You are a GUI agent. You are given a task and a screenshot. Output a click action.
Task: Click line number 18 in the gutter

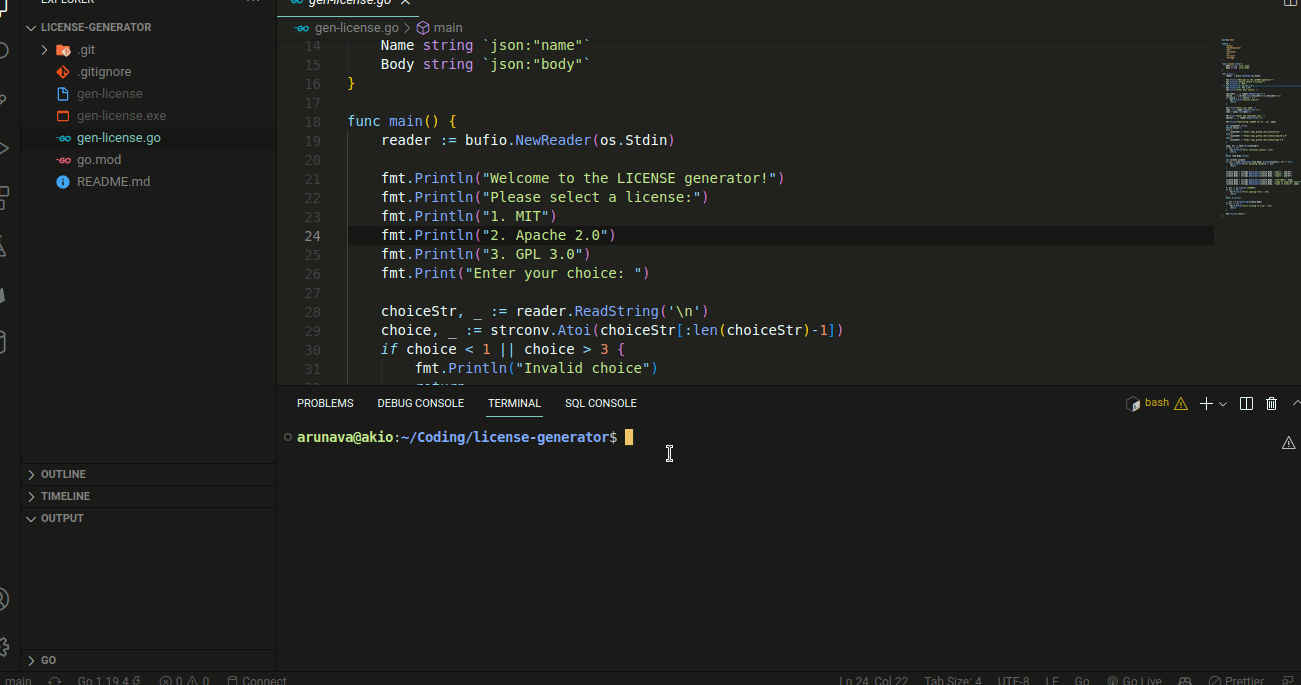tap(311, 122)
